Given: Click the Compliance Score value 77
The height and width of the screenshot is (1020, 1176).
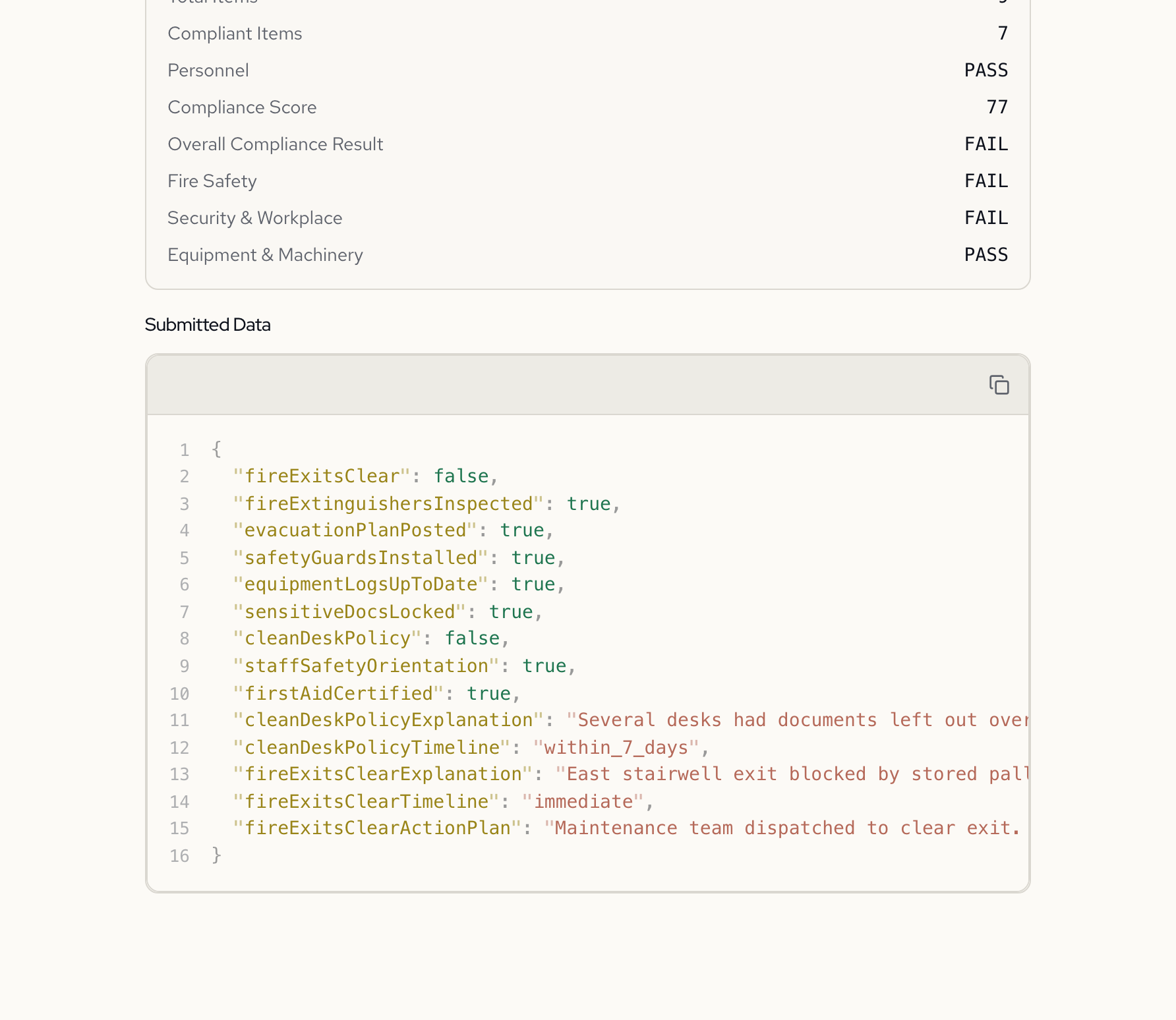Looking at the screenshot, I should pyautogui.click(x=997, y=107).
